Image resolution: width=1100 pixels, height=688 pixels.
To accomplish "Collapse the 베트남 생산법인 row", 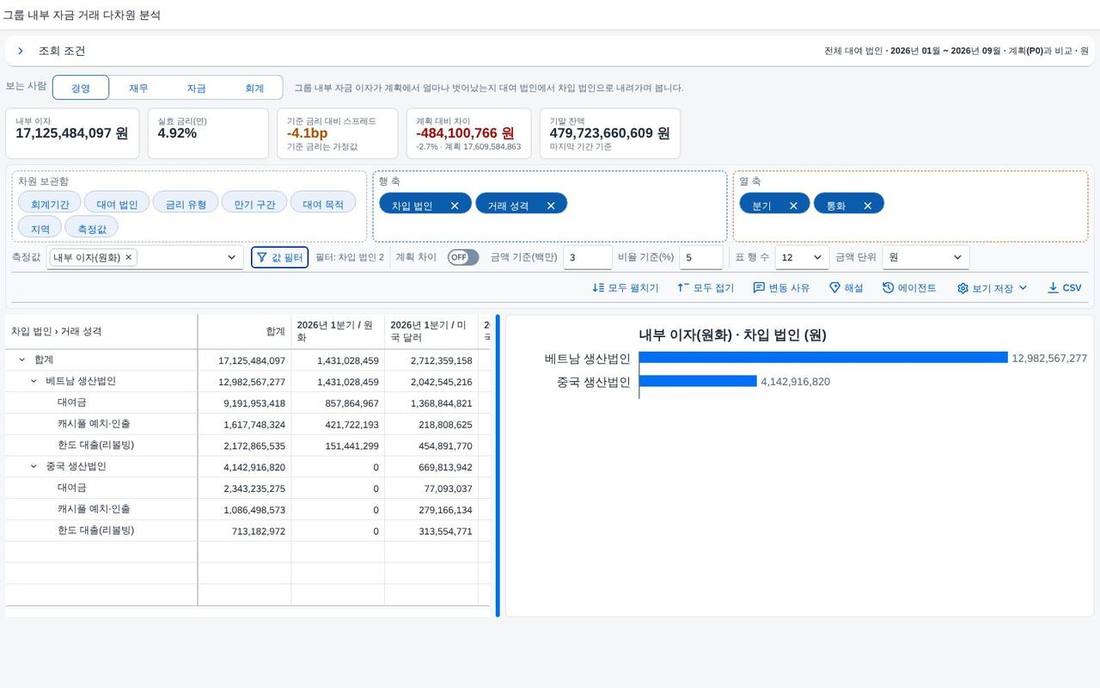I will (34, 382).
